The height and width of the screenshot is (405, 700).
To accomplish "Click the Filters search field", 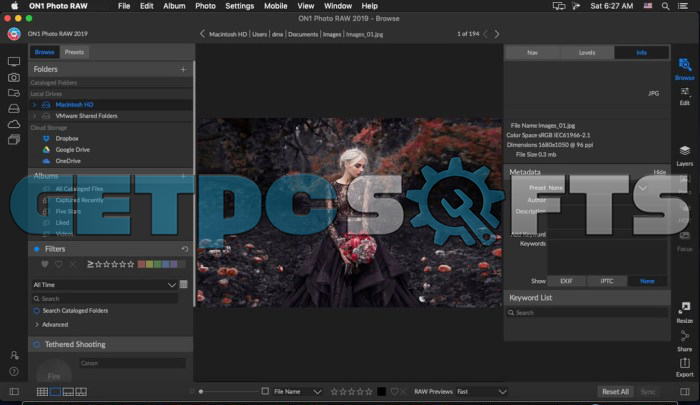I will pos(104,298).
